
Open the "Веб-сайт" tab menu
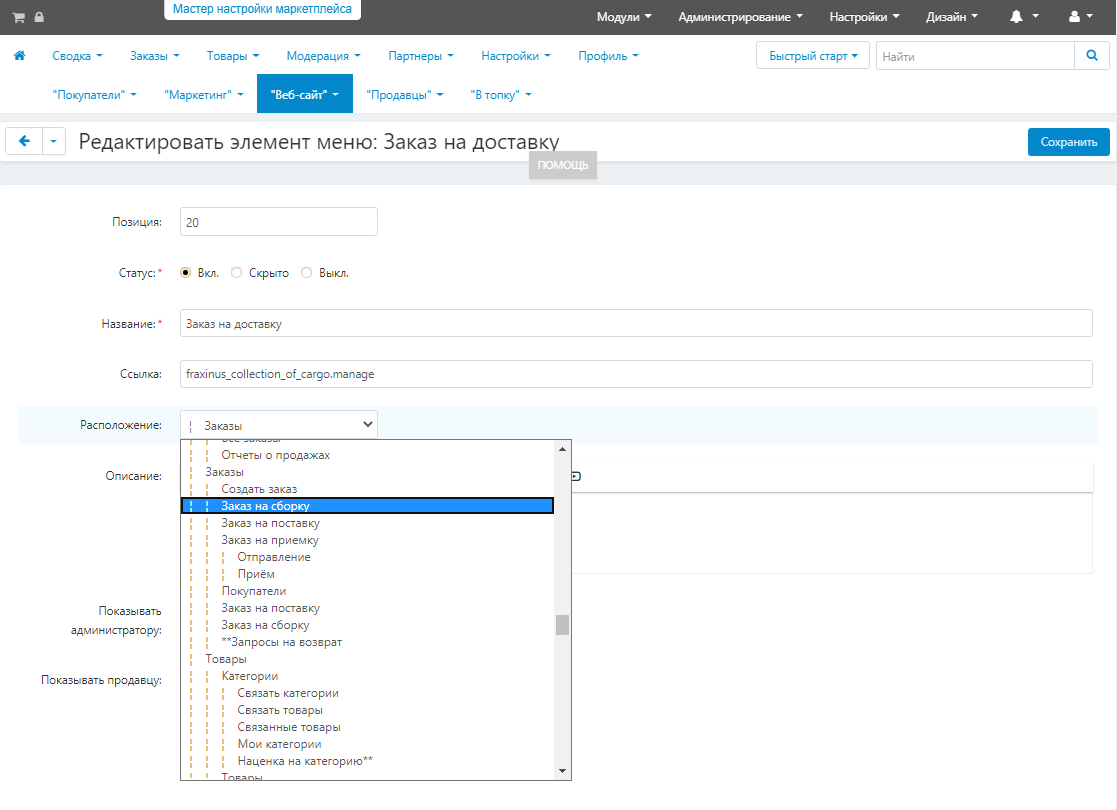click(305, 94)
